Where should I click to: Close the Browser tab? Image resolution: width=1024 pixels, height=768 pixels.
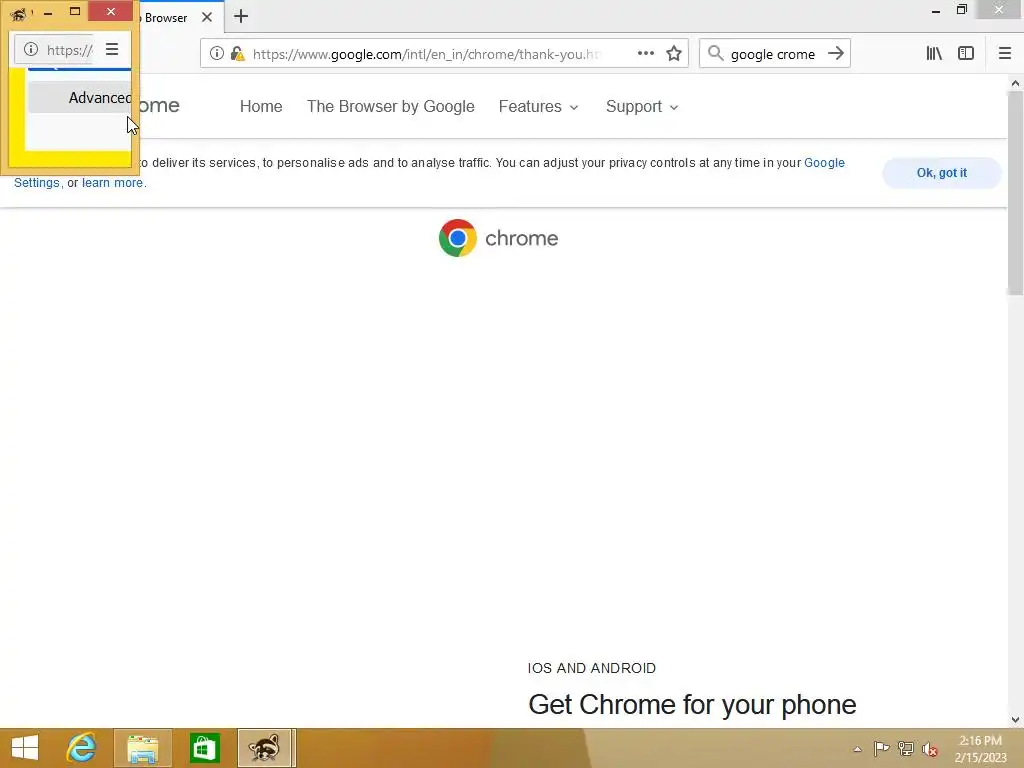coord(207,17)
